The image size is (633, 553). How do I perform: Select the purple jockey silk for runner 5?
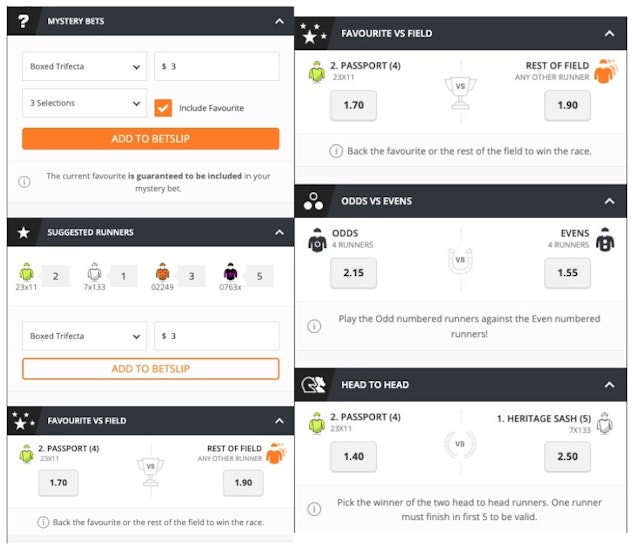[231, 272]
